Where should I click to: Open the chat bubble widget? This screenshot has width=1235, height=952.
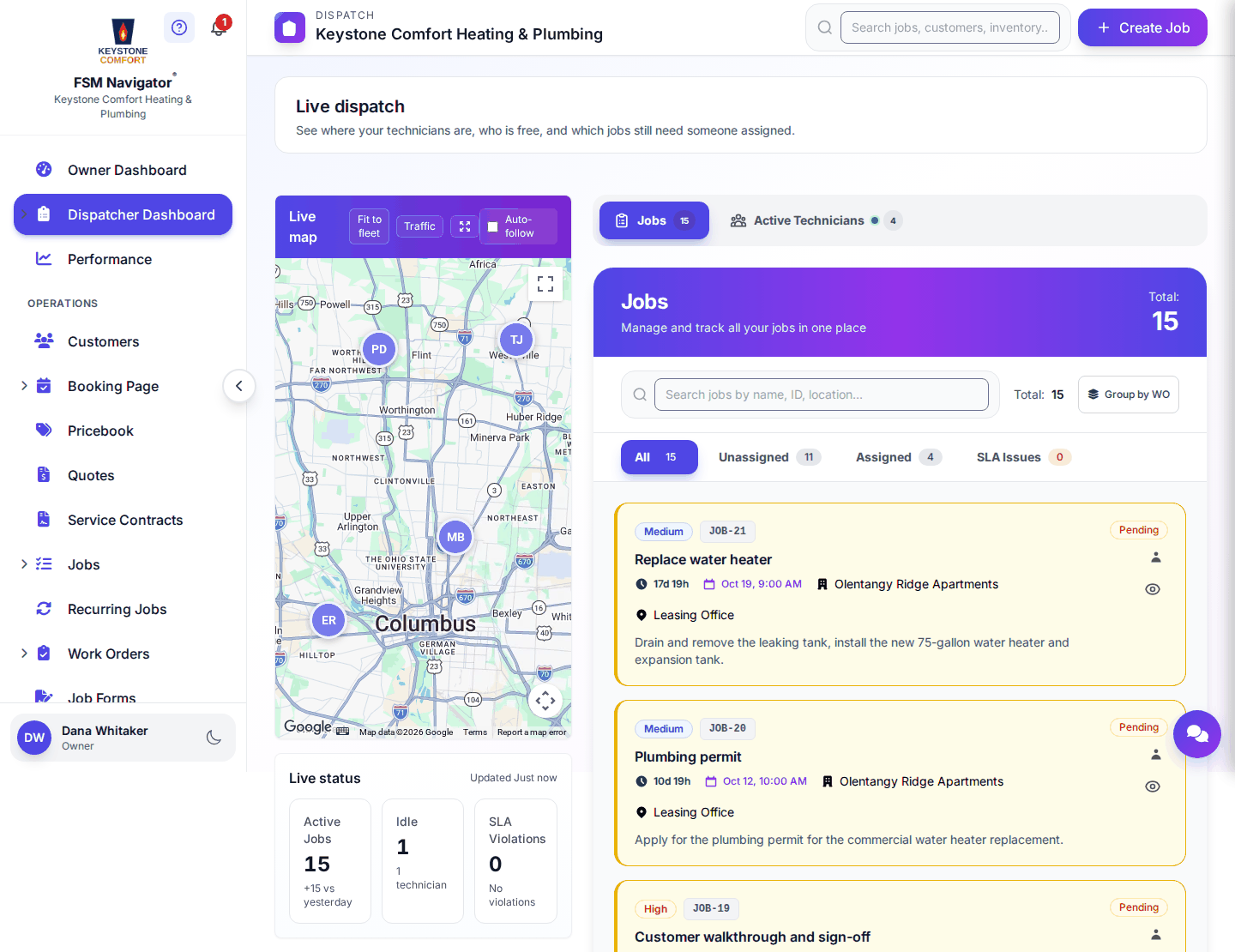point(1197,734)
